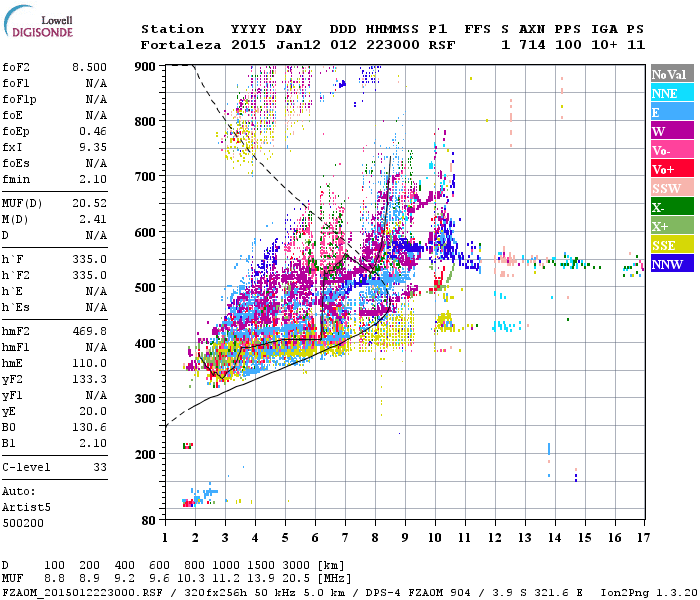Click the 10 MHz frequency axis label

click(435, 538)
